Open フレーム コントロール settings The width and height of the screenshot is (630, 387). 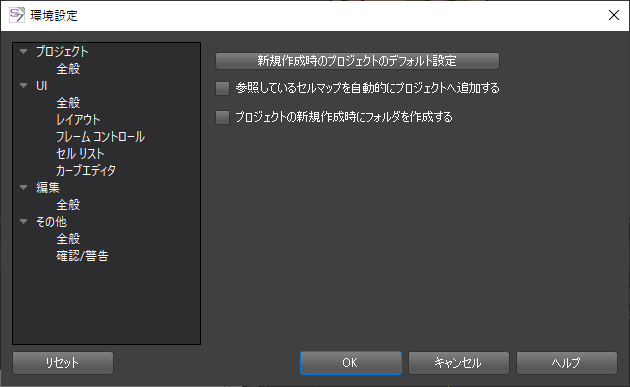coord(100,137)
